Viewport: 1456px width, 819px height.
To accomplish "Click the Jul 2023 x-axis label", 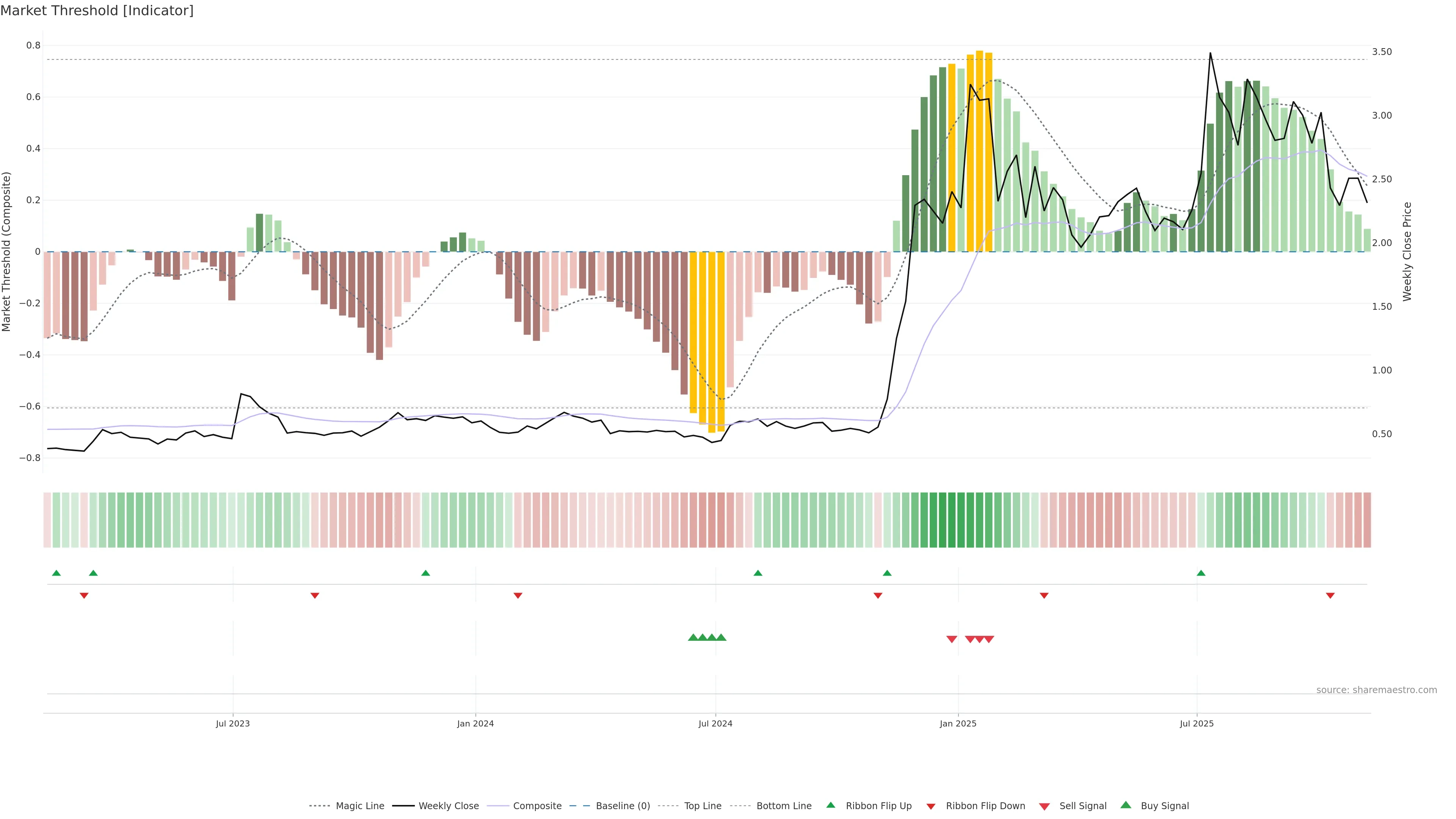I will pyautogui.click(x=232, y=723).
